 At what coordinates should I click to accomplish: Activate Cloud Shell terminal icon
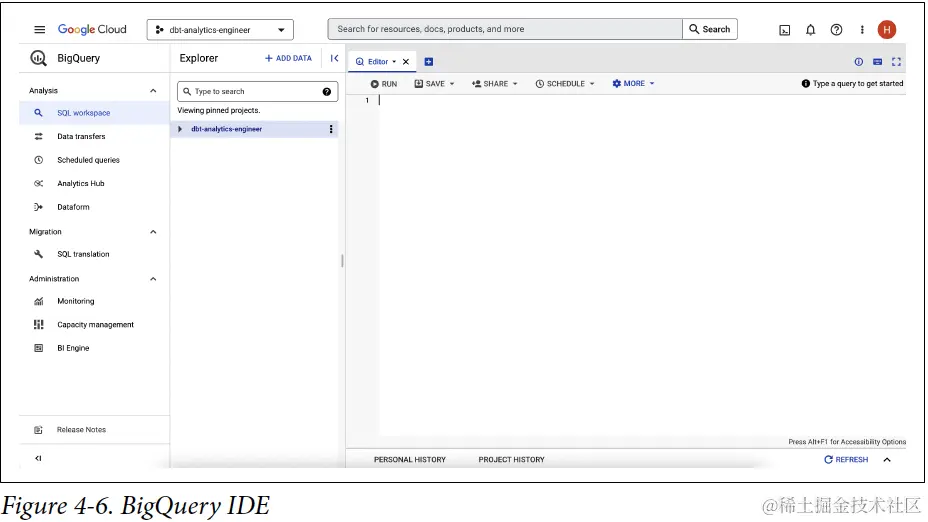785,30
